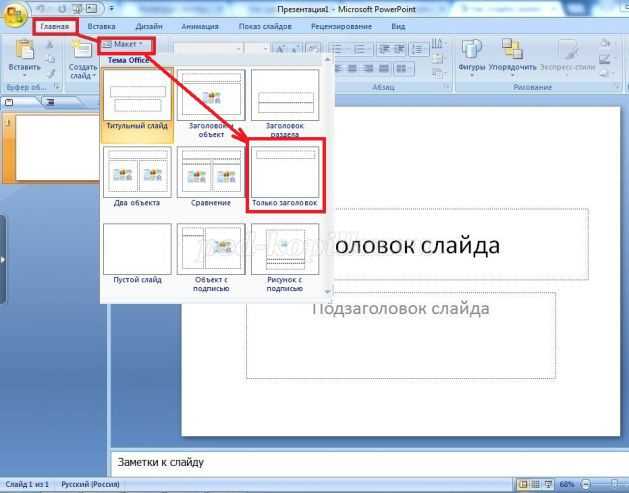
Task: Click the Copy icon in clipboard group
Action: (x=50, y=59)
